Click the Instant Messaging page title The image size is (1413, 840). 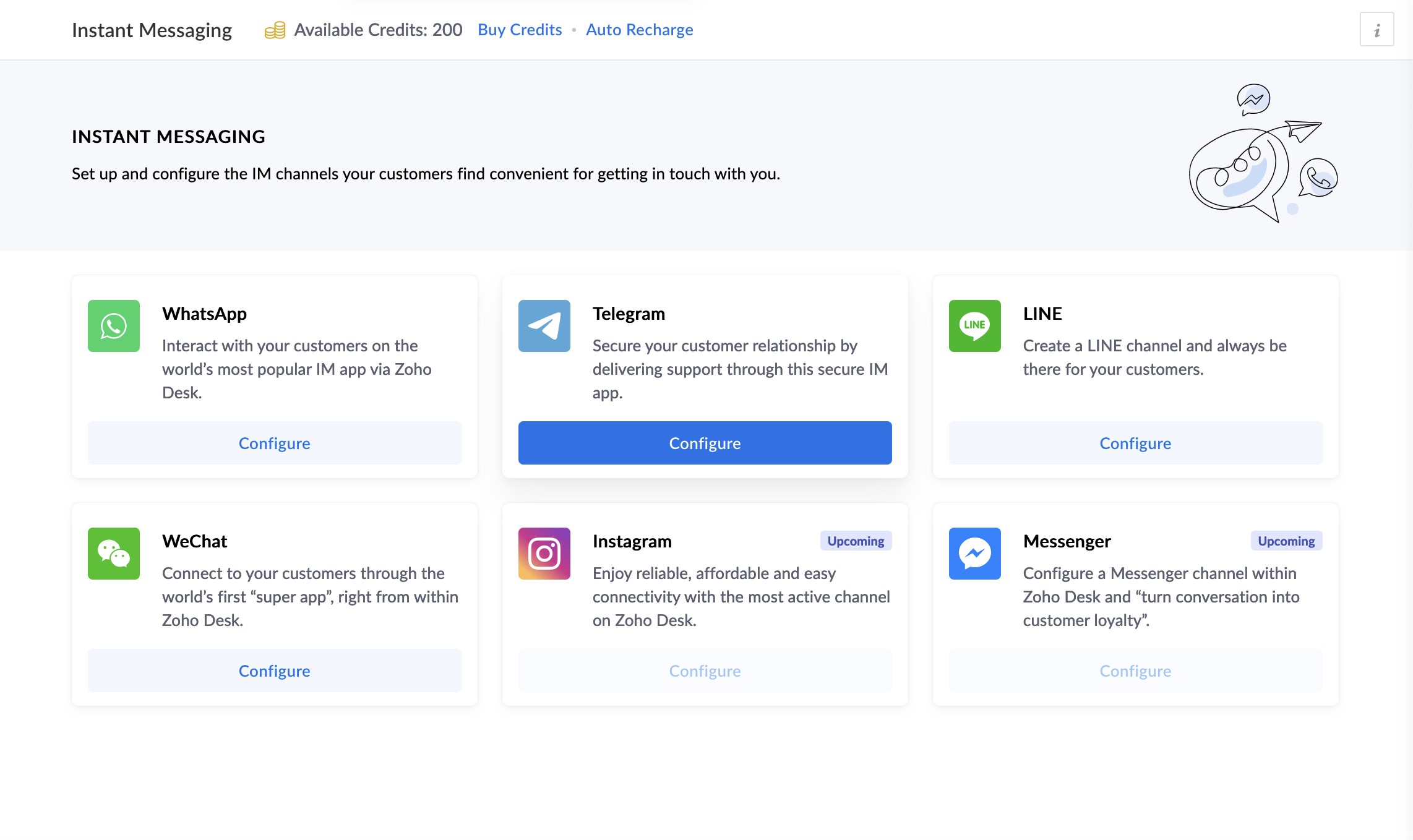(x=152, y=30)
